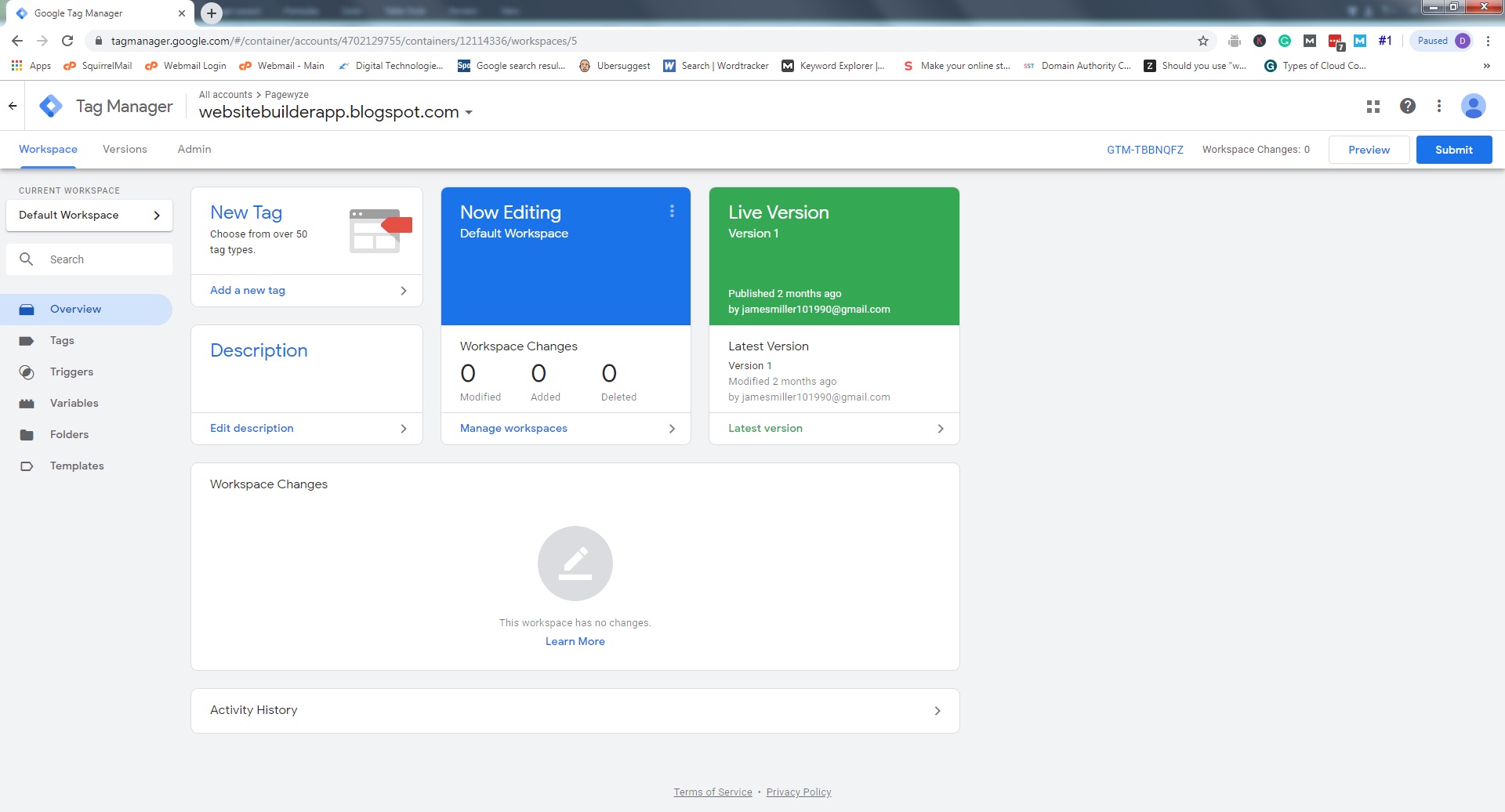Image resolution: width=1505 pixels, height=812 pixels.
Task: Open a new browser tab with plus icon
Action: coord(212,13)
